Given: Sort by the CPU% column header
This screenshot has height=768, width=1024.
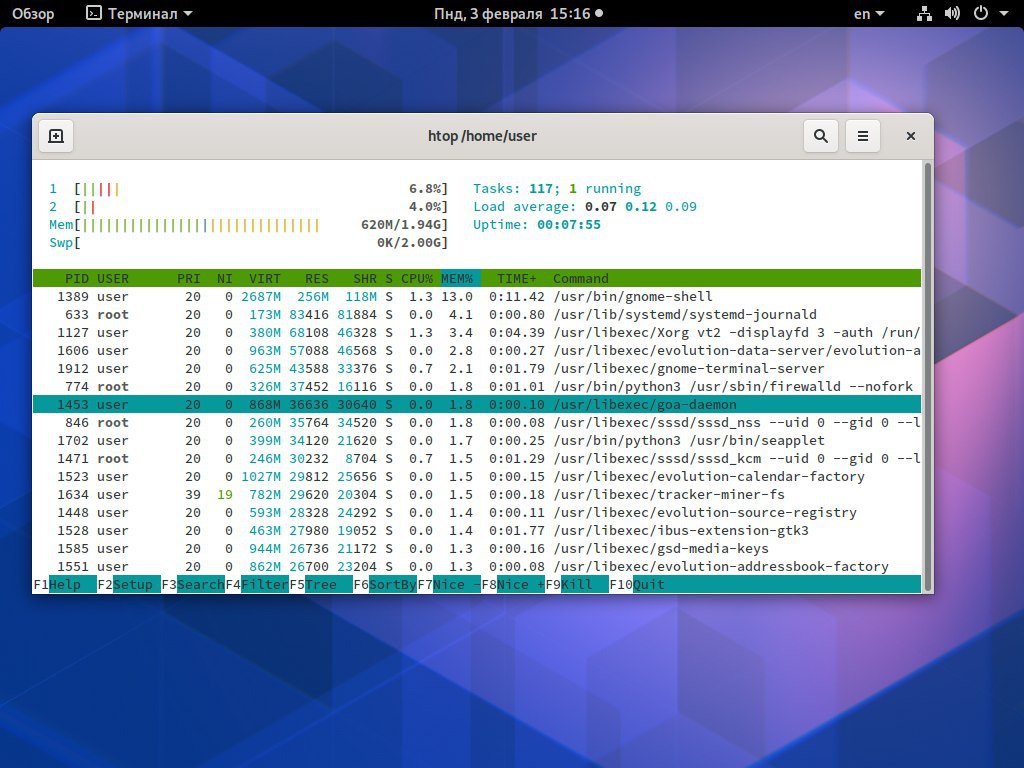Looking at the screenshot, I should pyautogui.click(x=417, y=278).
